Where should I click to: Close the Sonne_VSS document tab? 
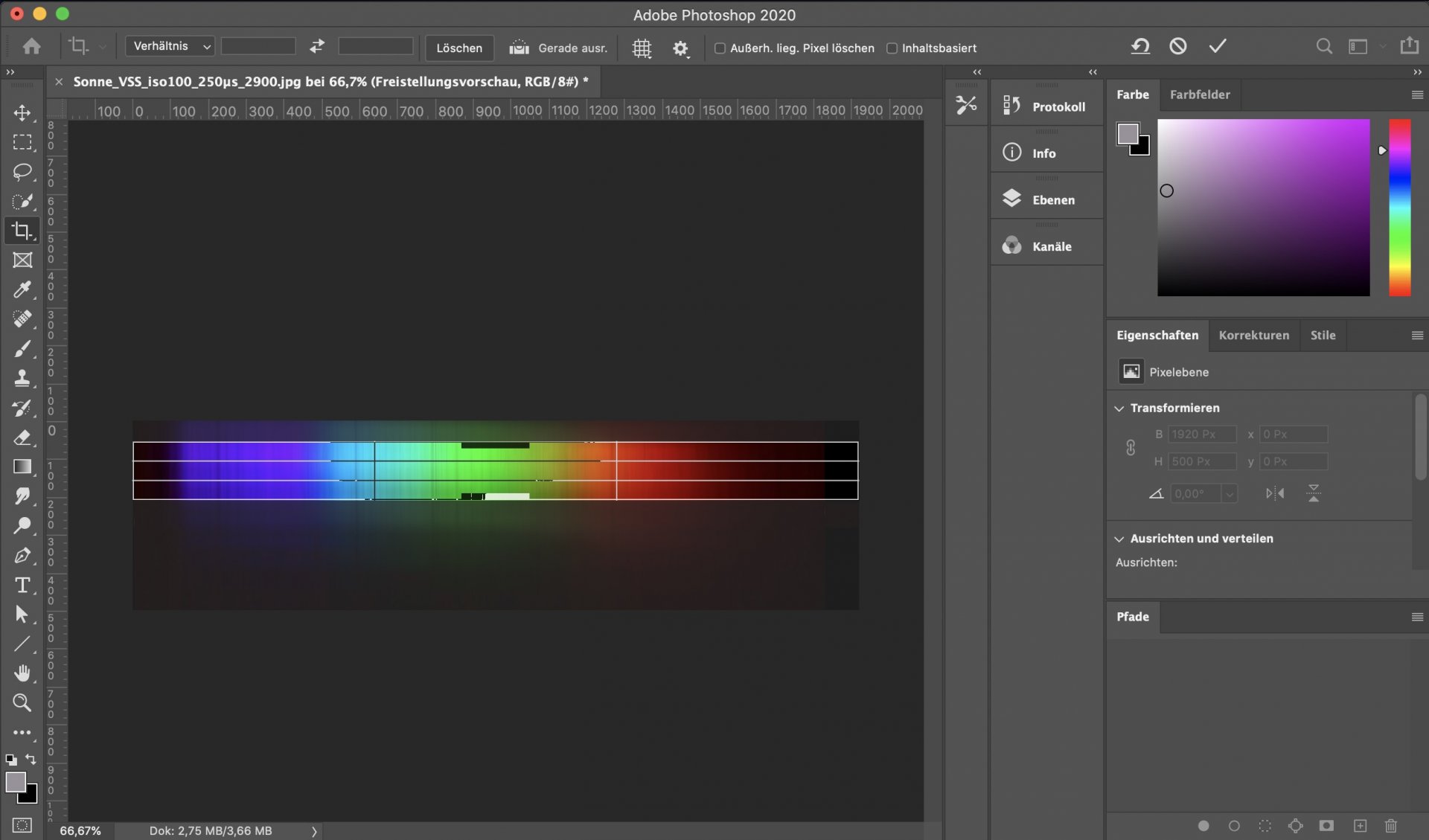[59, 81]
